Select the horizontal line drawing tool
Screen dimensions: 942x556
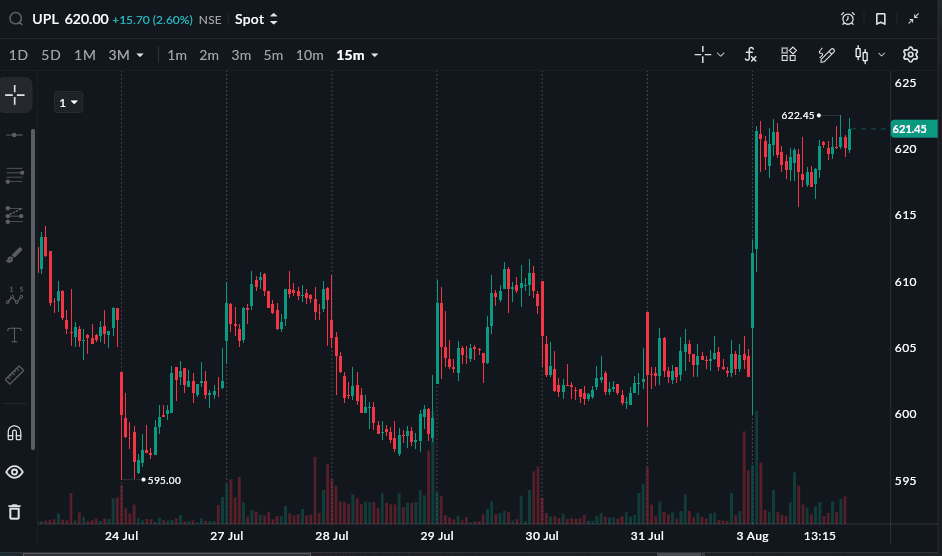click(14, 135)
